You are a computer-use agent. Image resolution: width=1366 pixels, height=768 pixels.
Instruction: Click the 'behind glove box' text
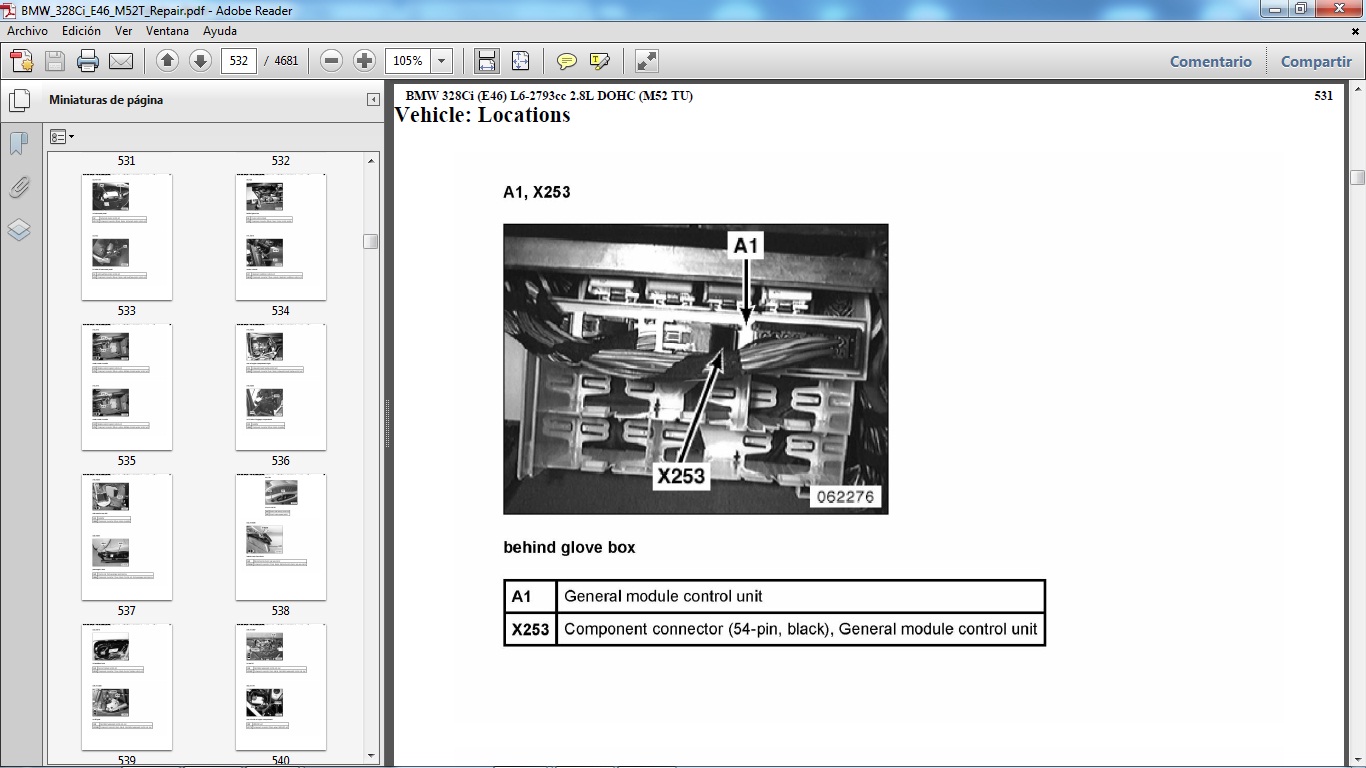(569, 547)
